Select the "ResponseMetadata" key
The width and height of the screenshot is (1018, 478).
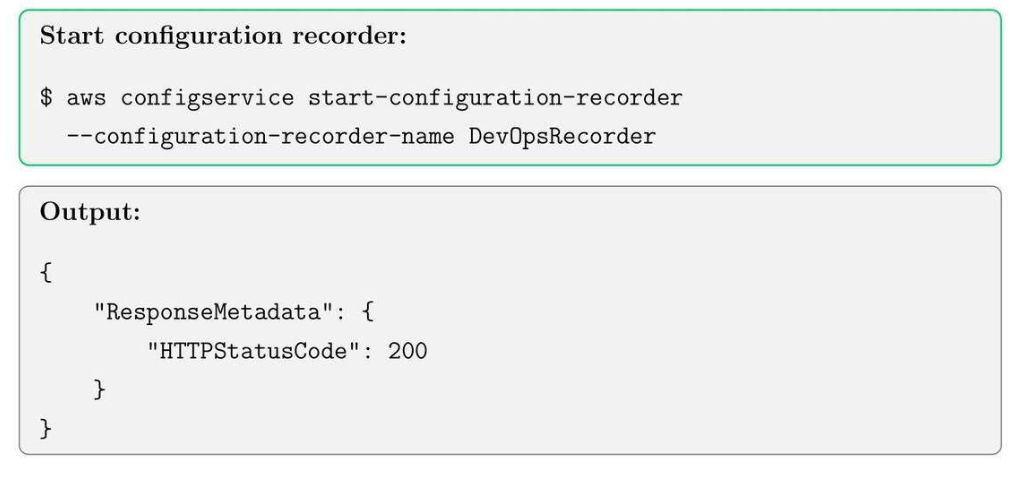[x=213, y=312]
